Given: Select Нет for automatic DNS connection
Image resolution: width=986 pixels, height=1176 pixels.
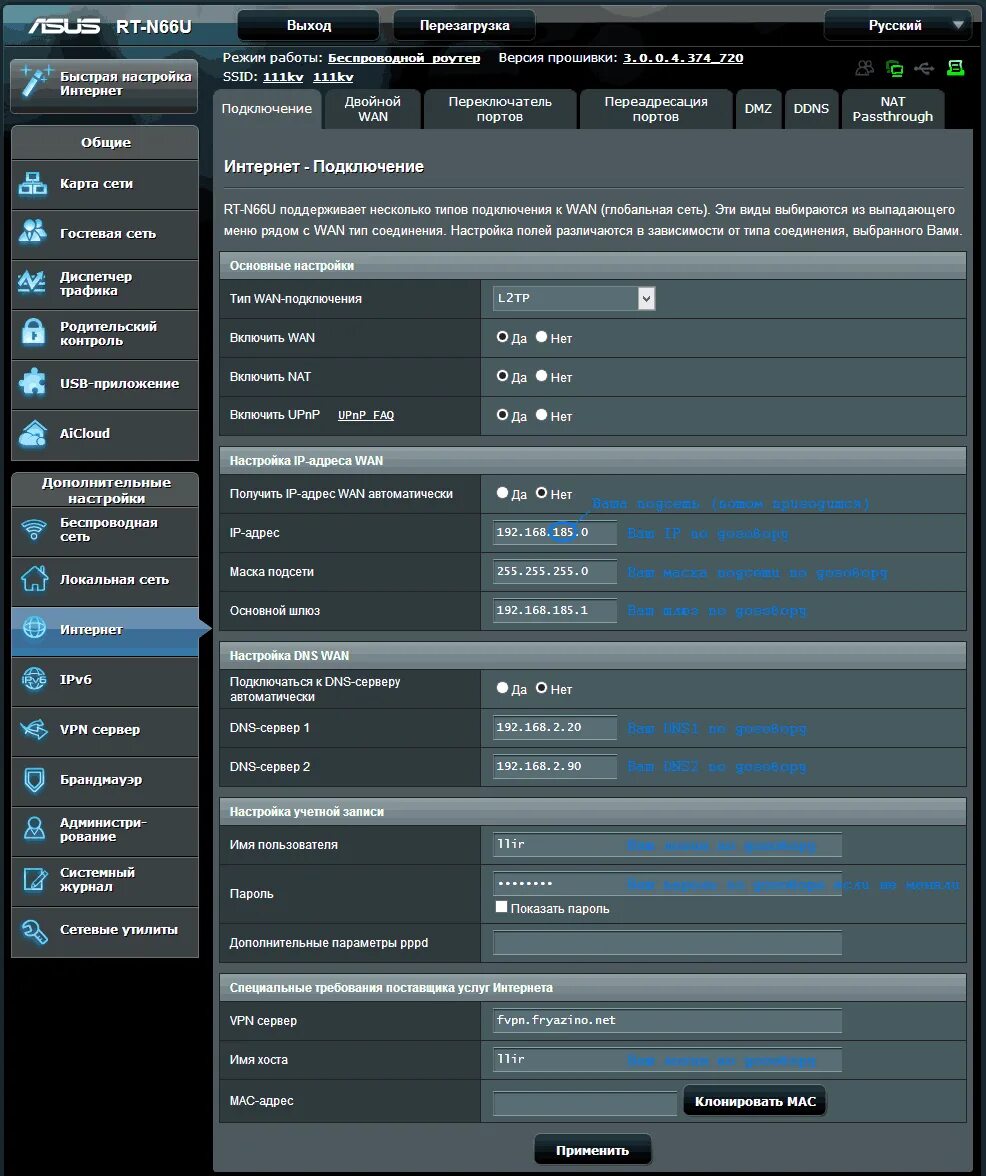Looking at the screenshot, I should pos(541,688).
